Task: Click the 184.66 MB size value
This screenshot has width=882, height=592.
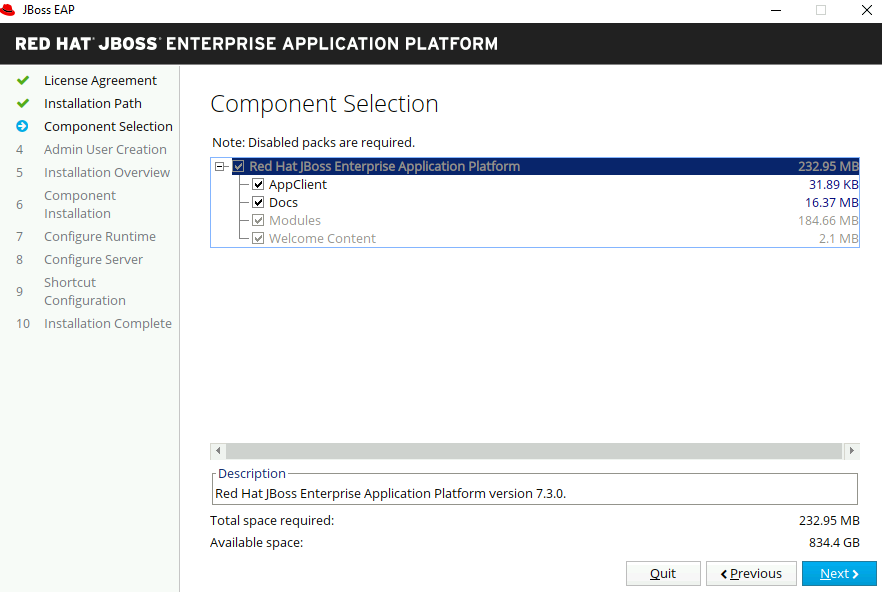Action: coord(828,220)
